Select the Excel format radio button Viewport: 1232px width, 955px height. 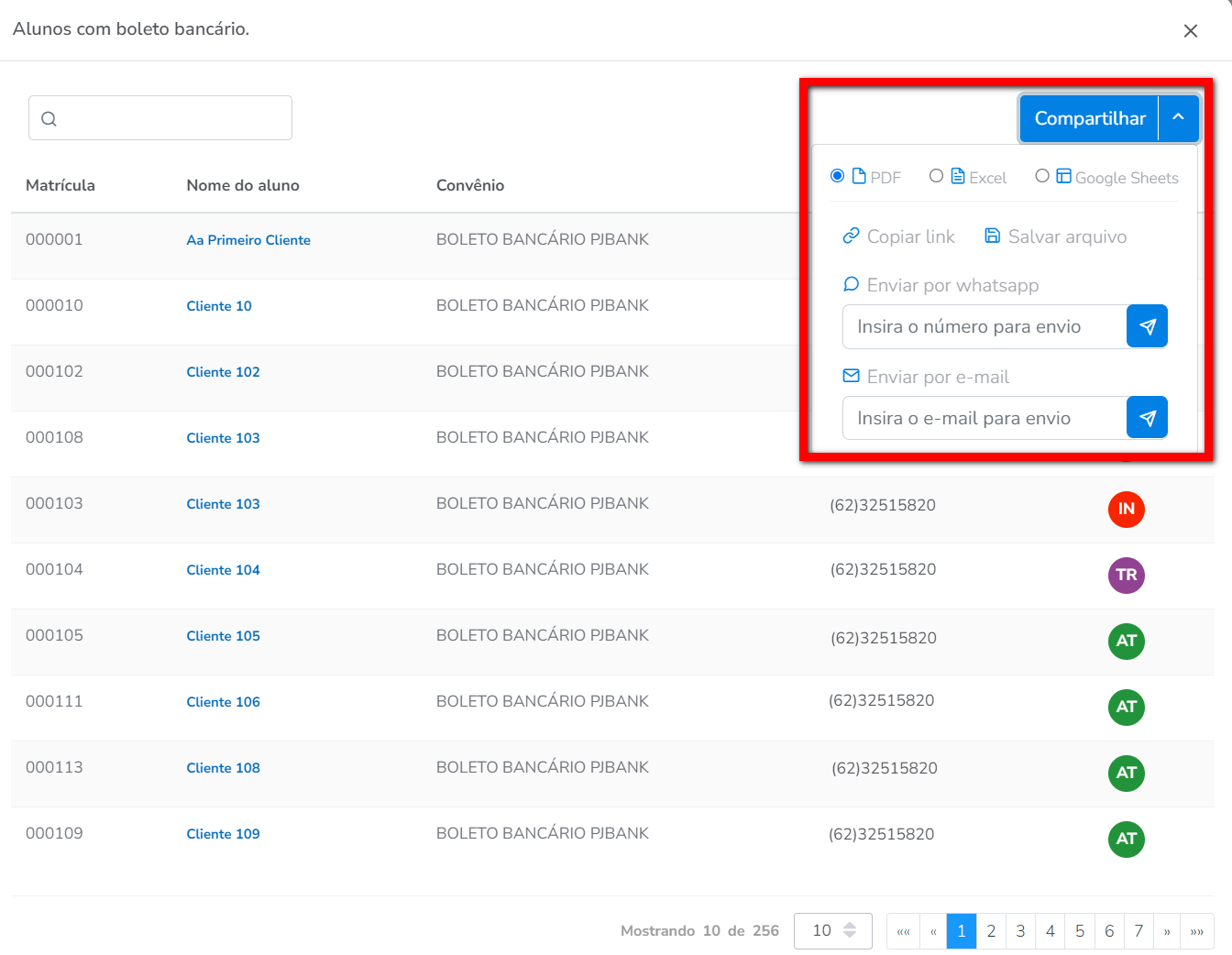coord(936,176)
